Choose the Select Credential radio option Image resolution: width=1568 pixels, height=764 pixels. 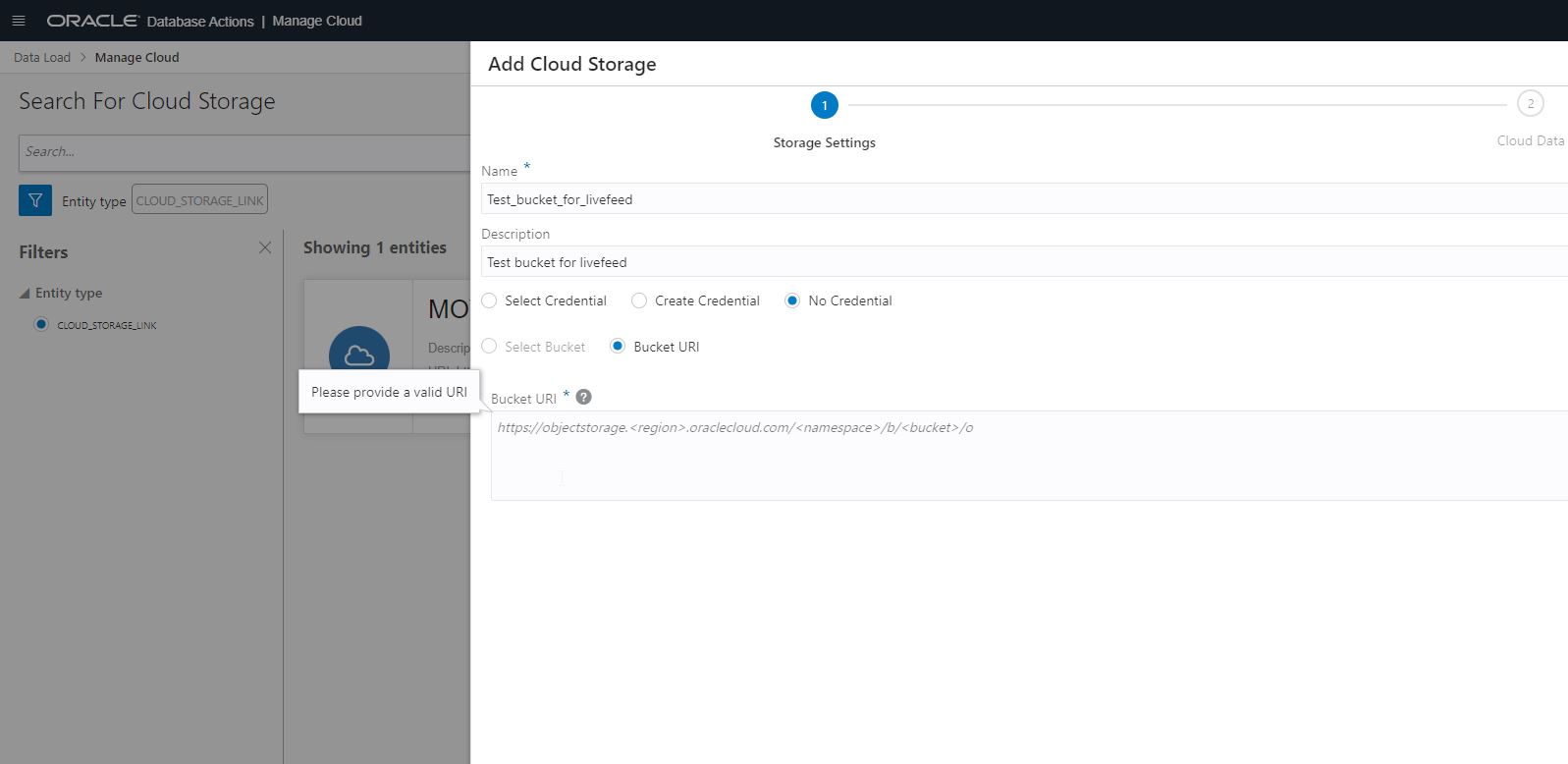[x=490, y=300]
